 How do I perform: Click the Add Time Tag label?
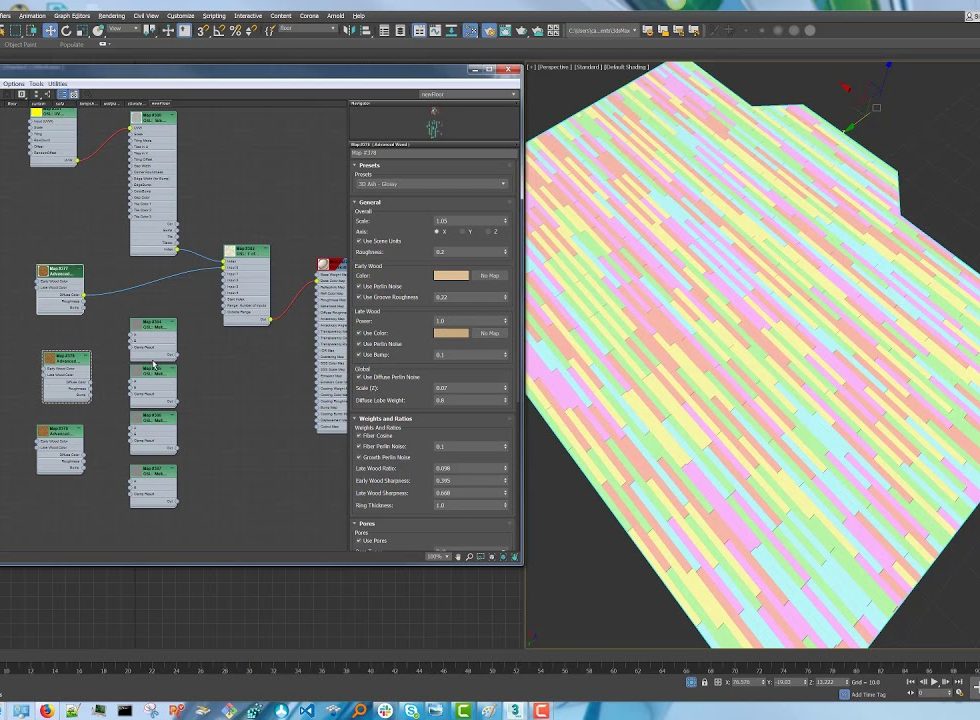(868, 694)
